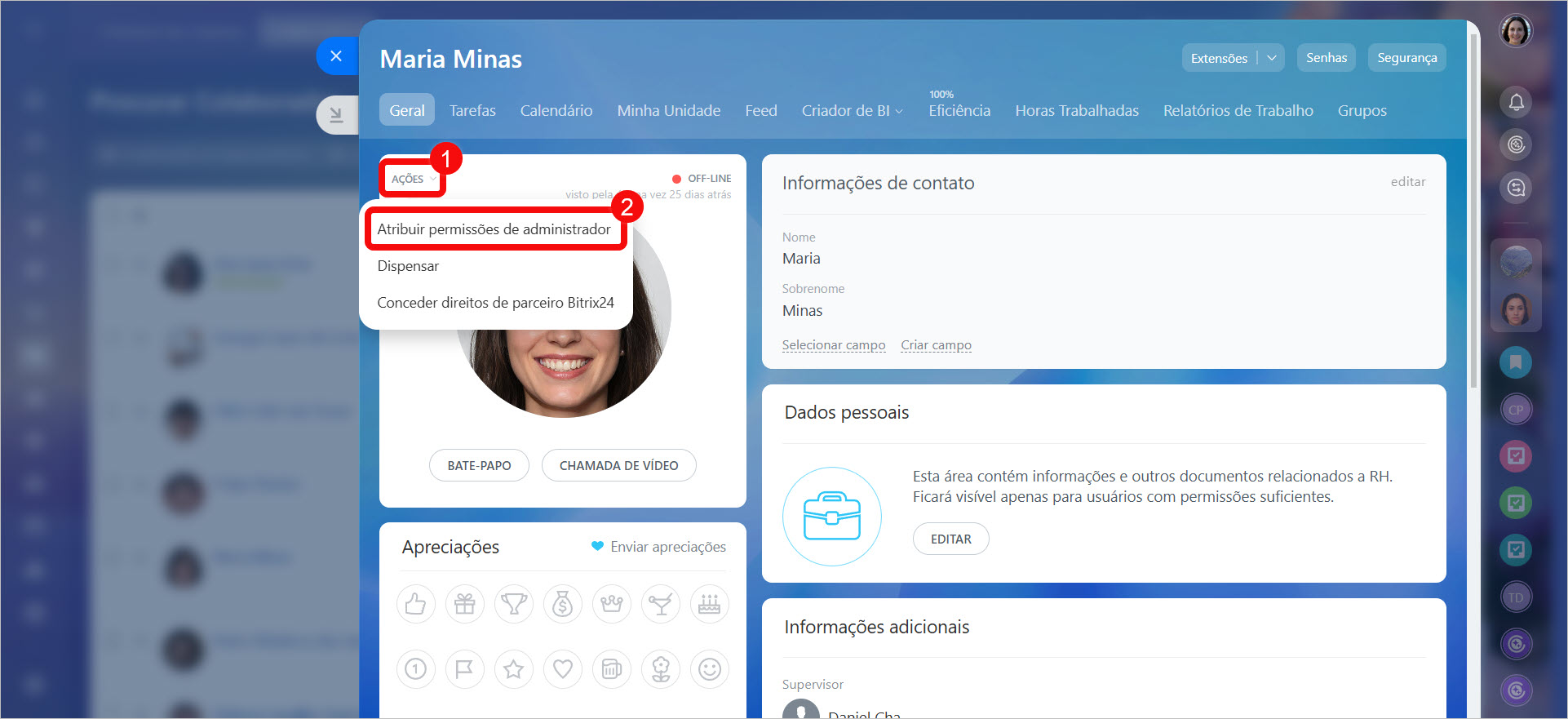Click the Sobrenome value Minas
1568x719 pixels.
point(802,311)
